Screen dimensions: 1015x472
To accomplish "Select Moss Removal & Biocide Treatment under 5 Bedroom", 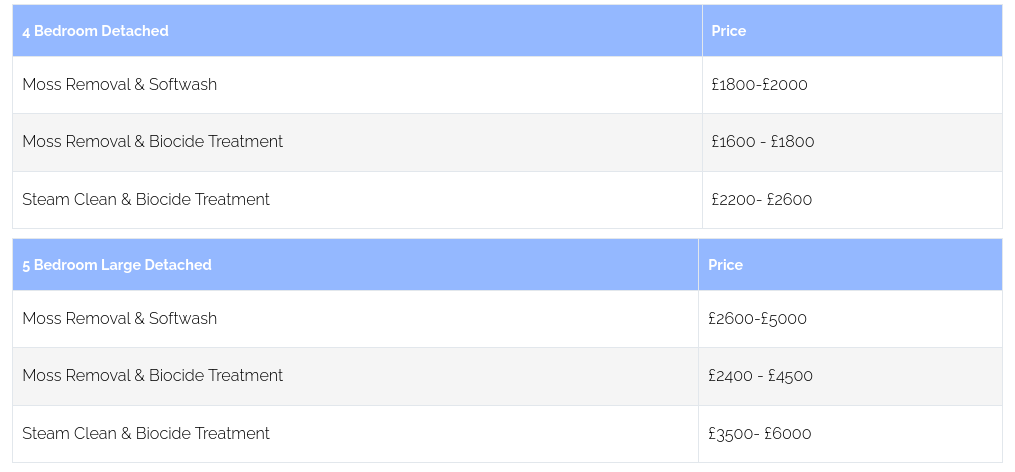I will [x=152, y=376].
